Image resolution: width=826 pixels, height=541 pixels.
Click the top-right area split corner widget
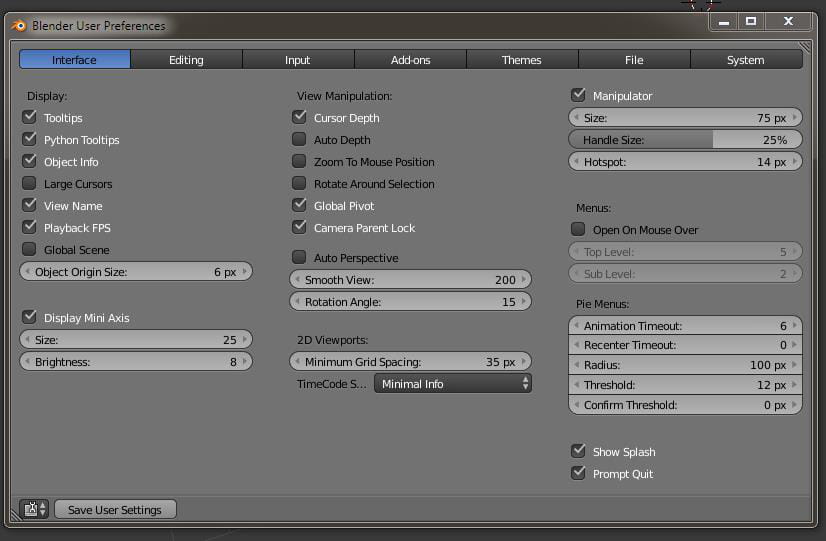coord(805,45)
